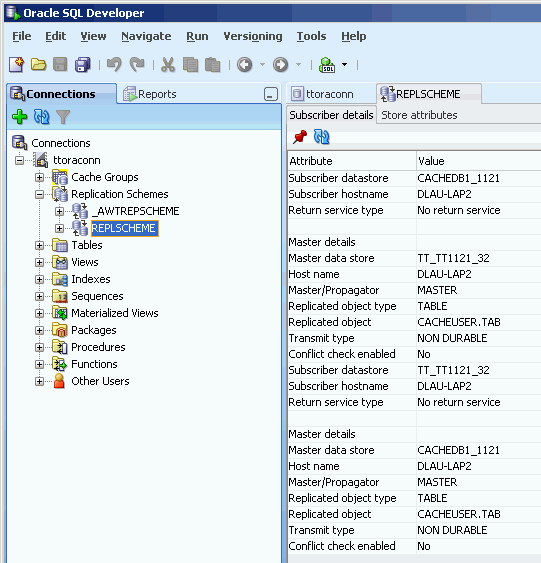The image size is (541, 563).
Task: Click the Save toolbar icon
Action: 60,65
